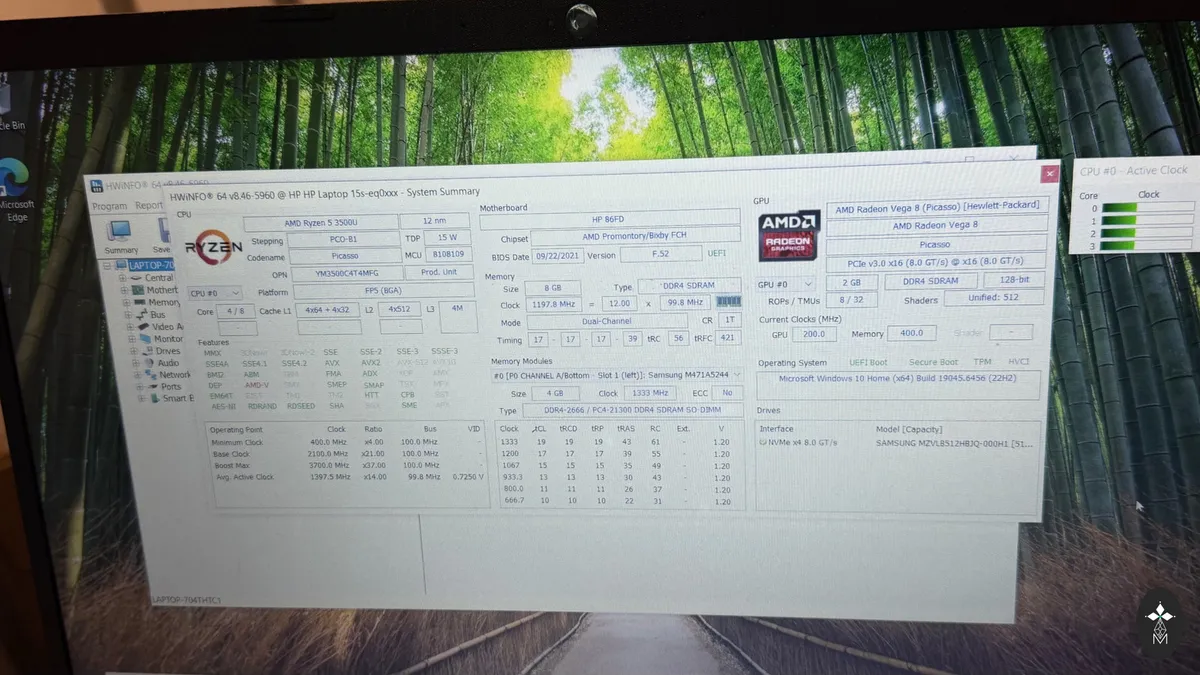Open Microsoft Edge desktop shortcut
Image resolution: width=1200 pixels, height=675 pixels.
click(x=16, y=190)
